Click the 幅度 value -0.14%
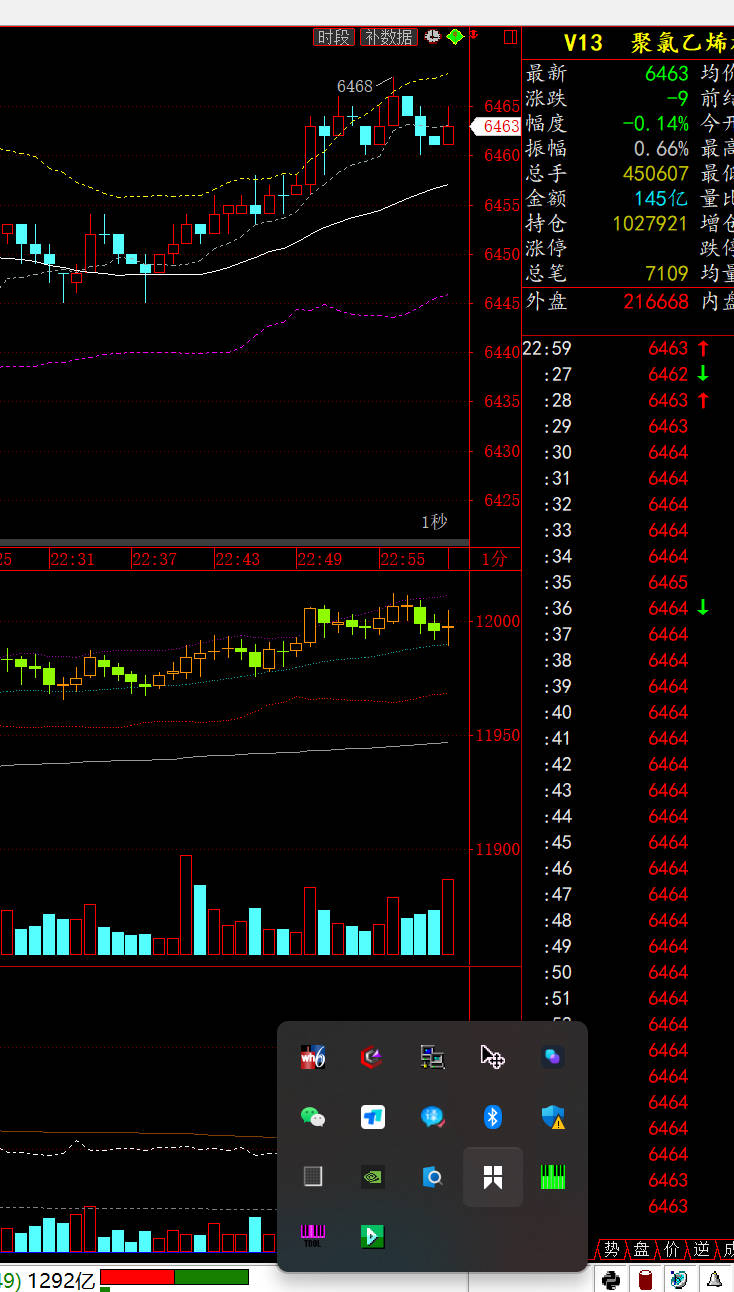 [x=655, y=123]
